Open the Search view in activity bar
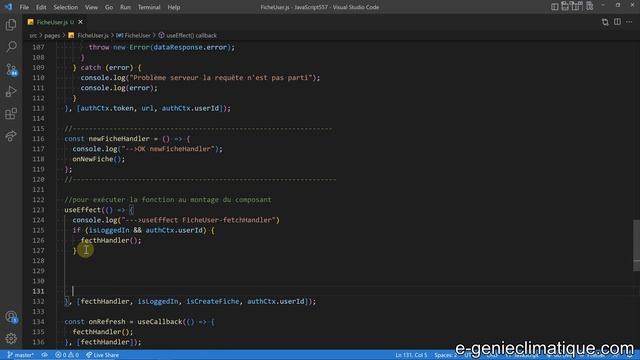The width and height of the screenshot is (640, 360). coord(11,47)
